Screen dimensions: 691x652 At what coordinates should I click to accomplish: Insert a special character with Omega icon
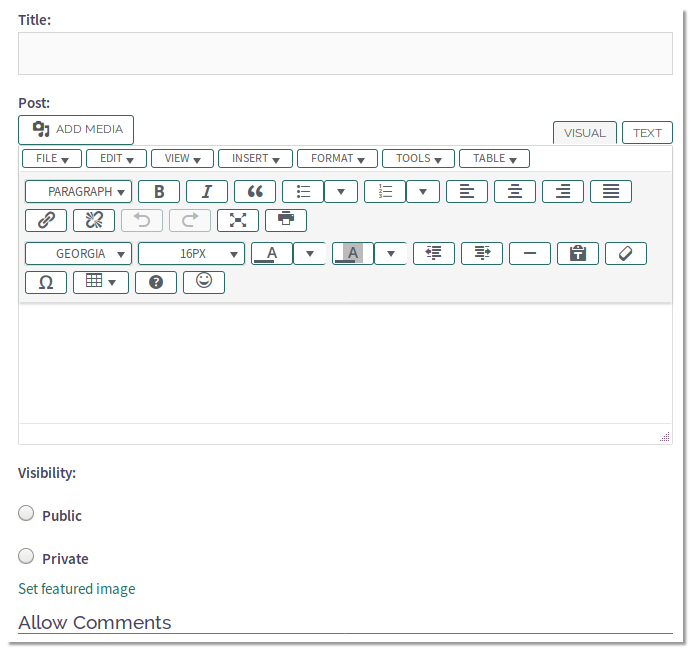click(46, 282)
